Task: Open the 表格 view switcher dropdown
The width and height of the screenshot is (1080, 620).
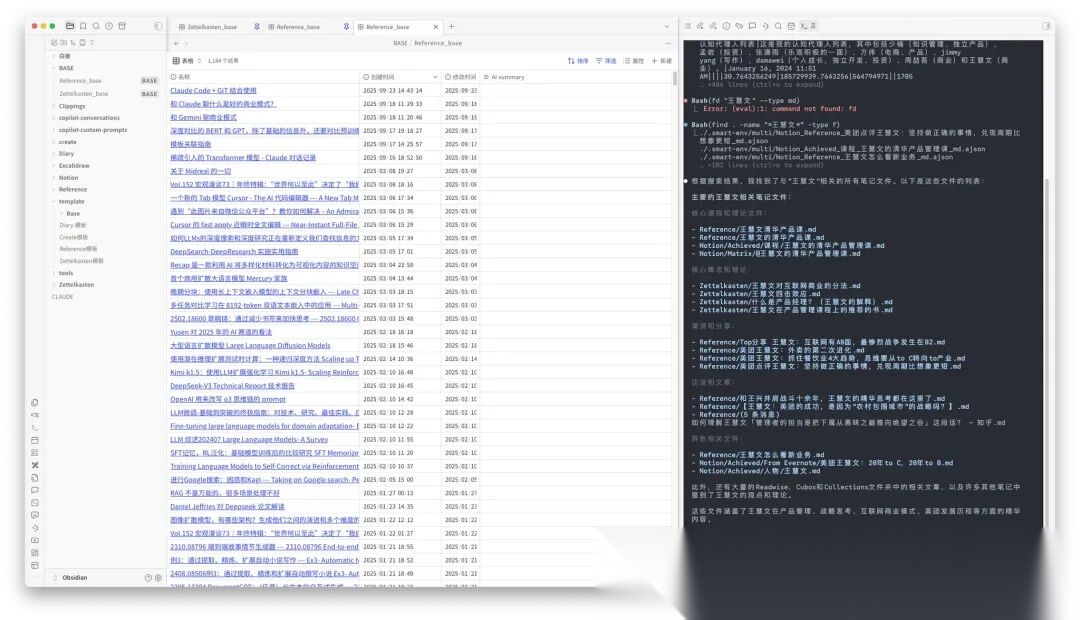Action: click(187, 61)
